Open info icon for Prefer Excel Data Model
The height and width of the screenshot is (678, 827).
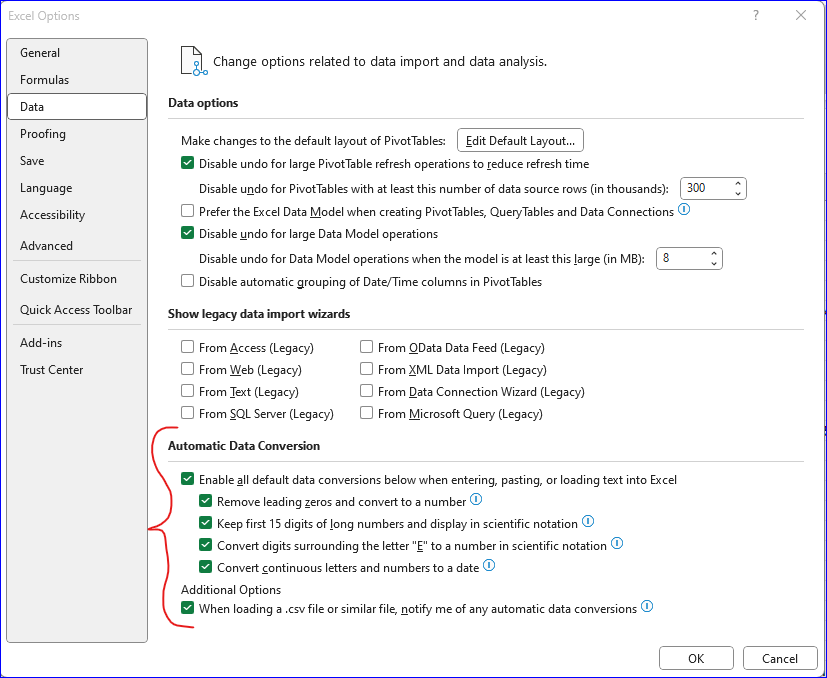coord(684,209)
